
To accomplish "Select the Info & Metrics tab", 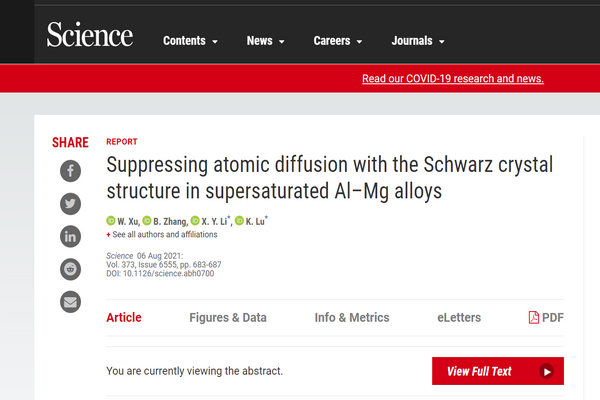I will tap(352, 317).
